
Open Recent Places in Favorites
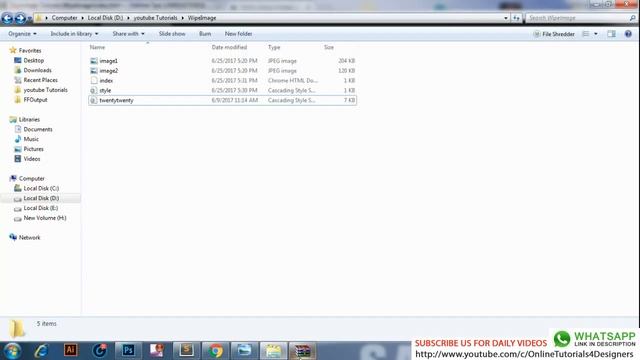coord(40,80)
